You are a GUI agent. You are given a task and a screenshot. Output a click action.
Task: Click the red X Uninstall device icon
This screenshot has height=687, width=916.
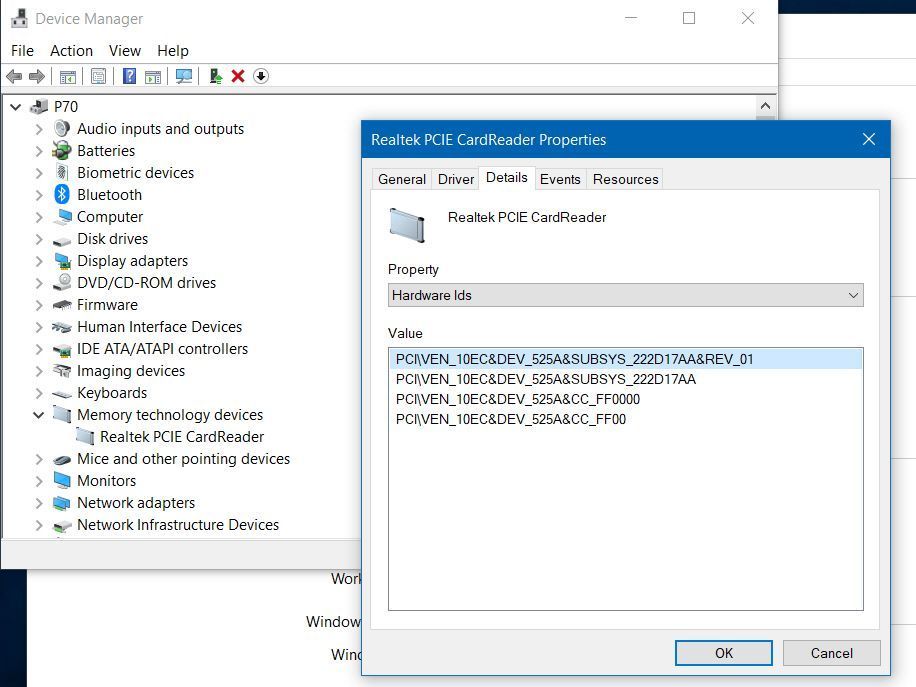pyautogui.click(x=238, y=77)
